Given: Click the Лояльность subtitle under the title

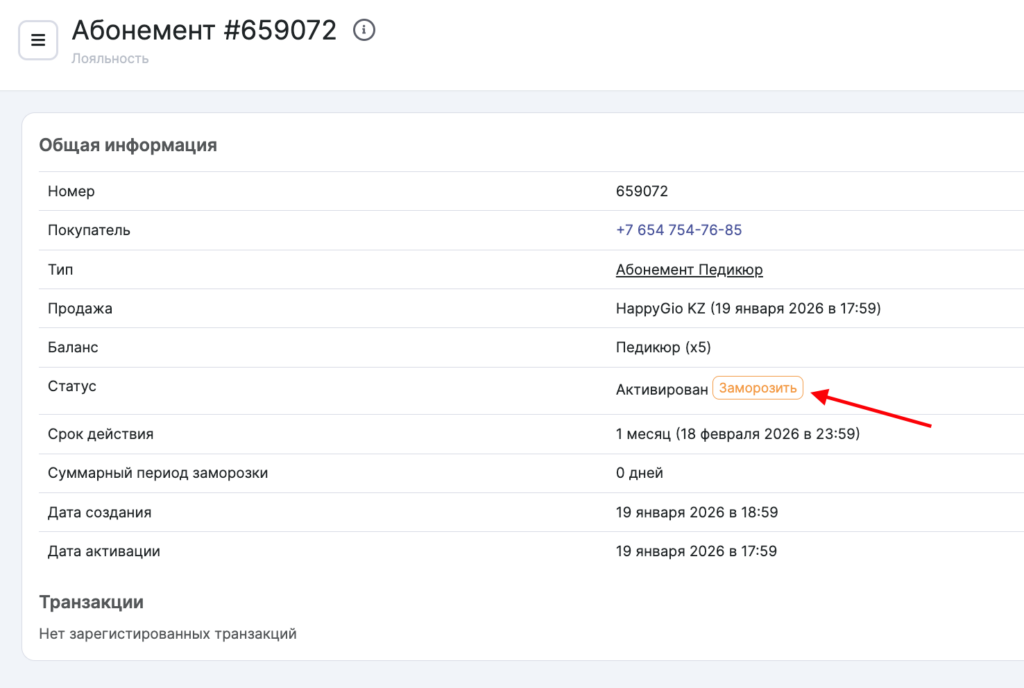Looking at the screenshot, I should (x=110, y=59).
